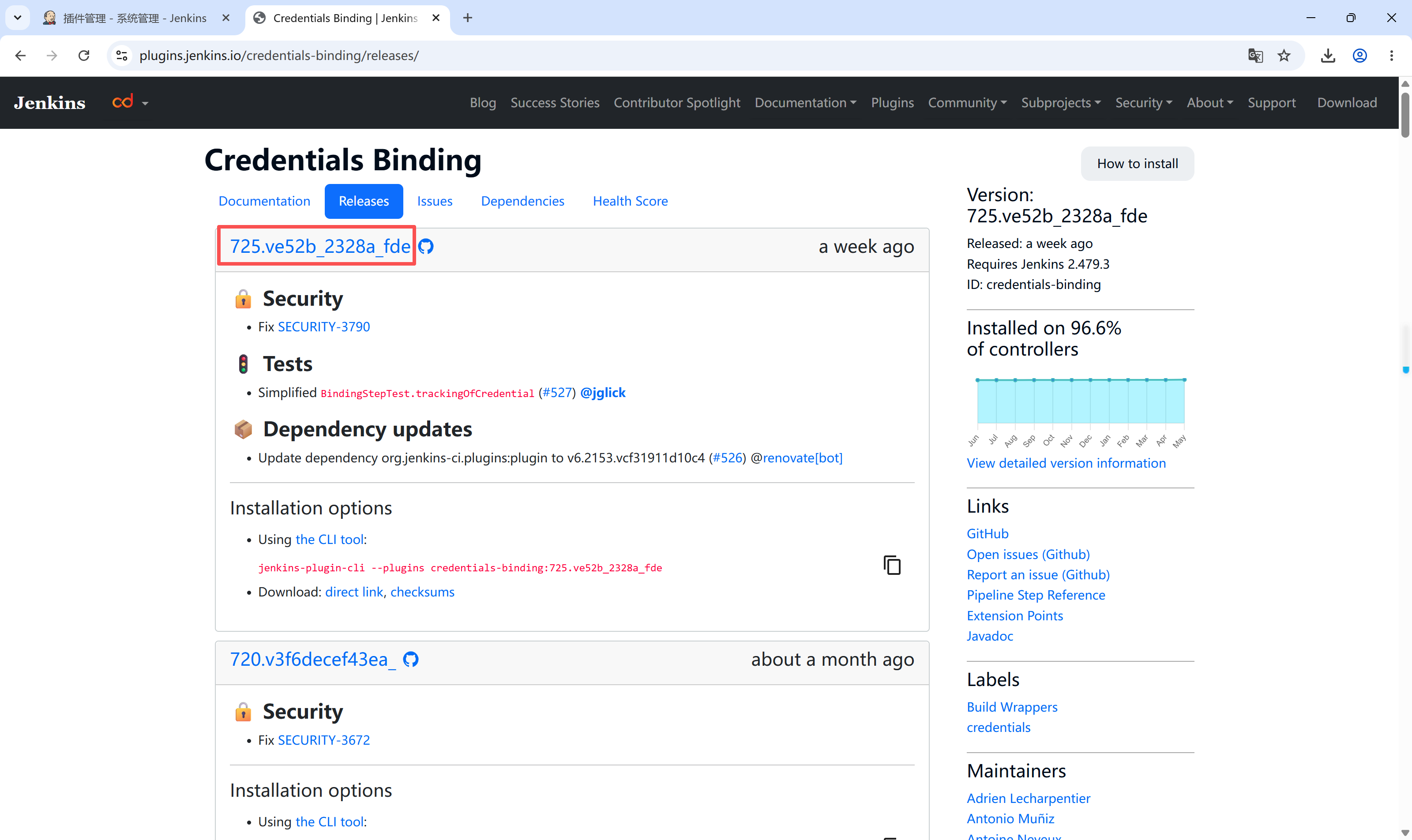Switch to the Issues tab
The height and width of the screenshot is (840, 1412).
click(x=435, y=201)
